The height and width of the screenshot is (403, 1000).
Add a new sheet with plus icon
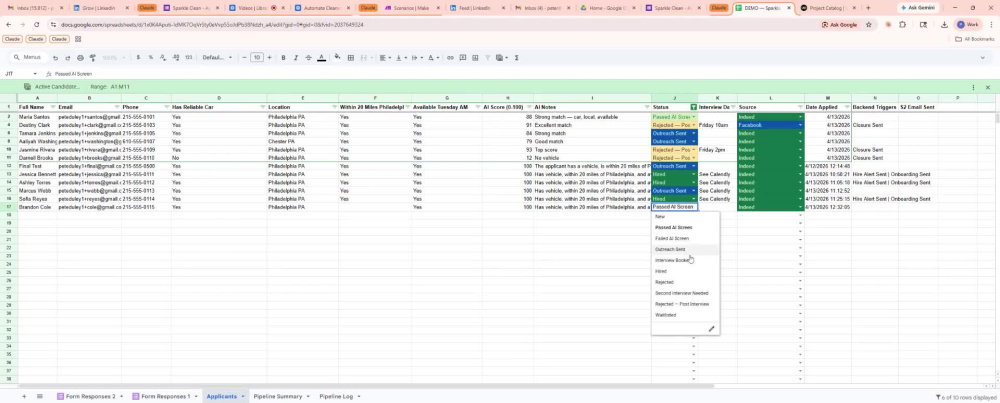[24, 396]
